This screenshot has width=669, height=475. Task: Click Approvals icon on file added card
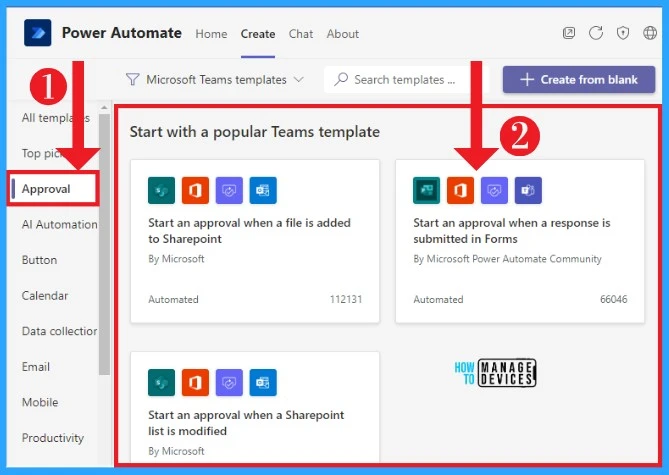point(229,190)
